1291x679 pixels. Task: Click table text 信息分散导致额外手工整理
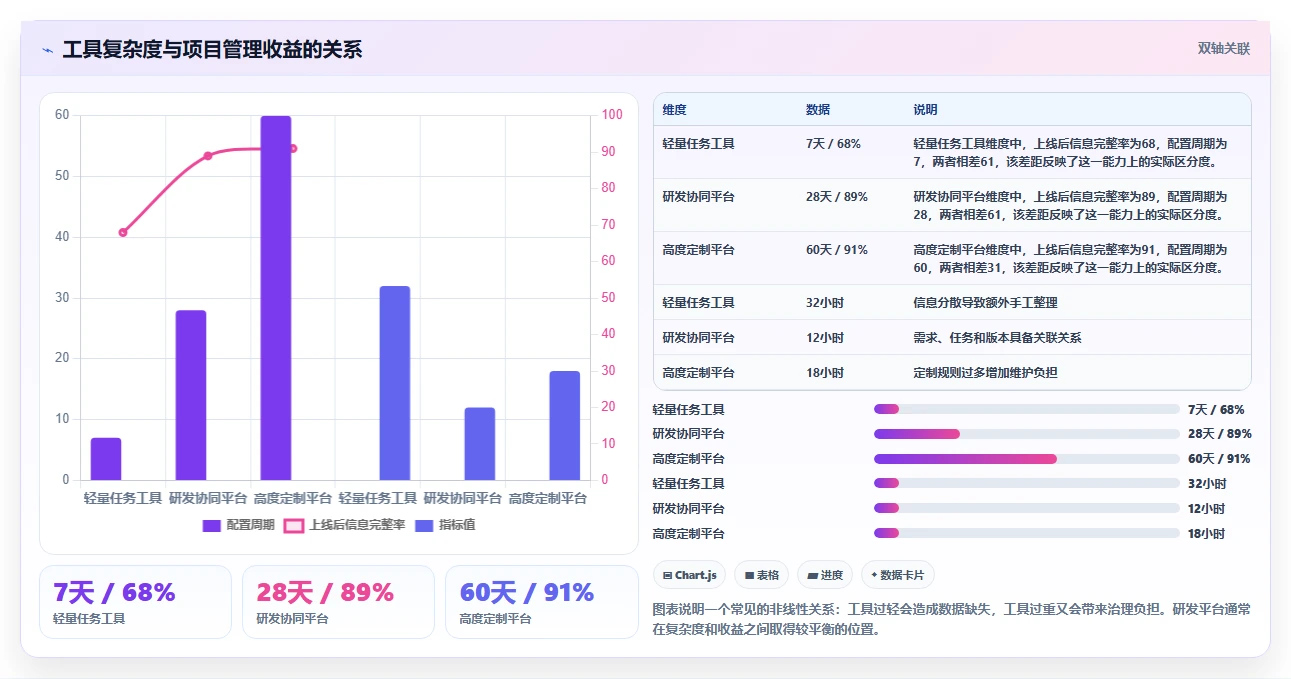click(x=985, y=303)
